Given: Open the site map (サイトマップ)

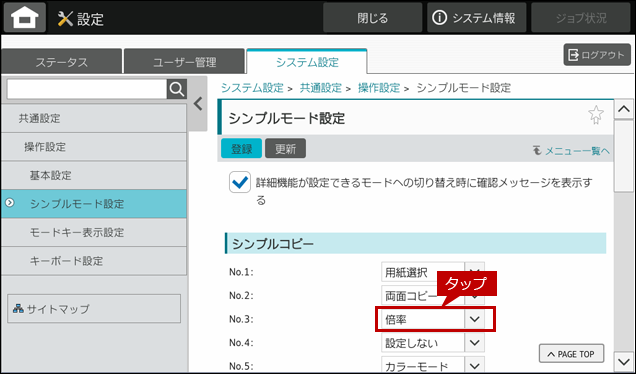Looking at the screenshot, I should pyautogui.click(x=94, y=309).
